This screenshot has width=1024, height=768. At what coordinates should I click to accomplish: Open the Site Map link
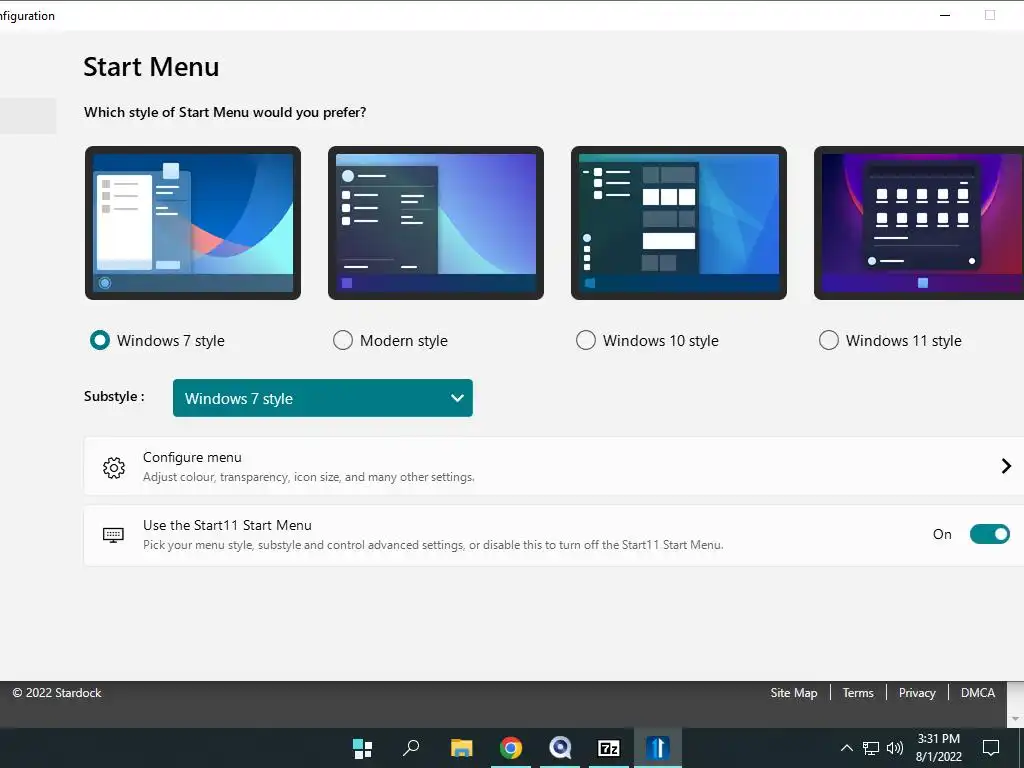pos(793,693)
